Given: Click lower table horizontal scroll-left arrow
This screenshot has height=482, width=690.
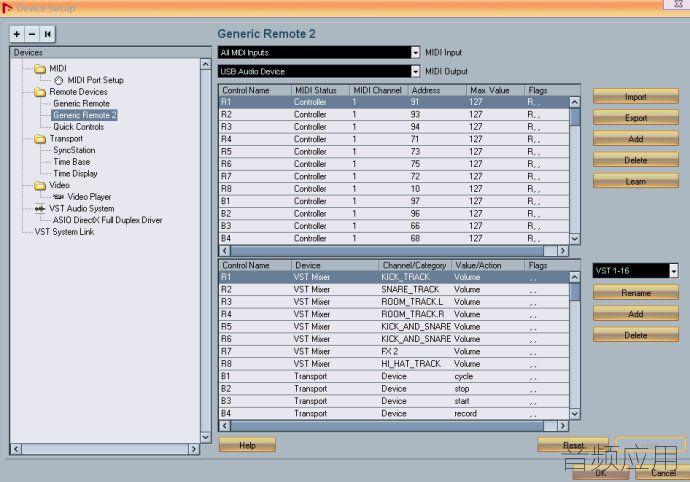Looking at the screenshot, I should (224, 426).
